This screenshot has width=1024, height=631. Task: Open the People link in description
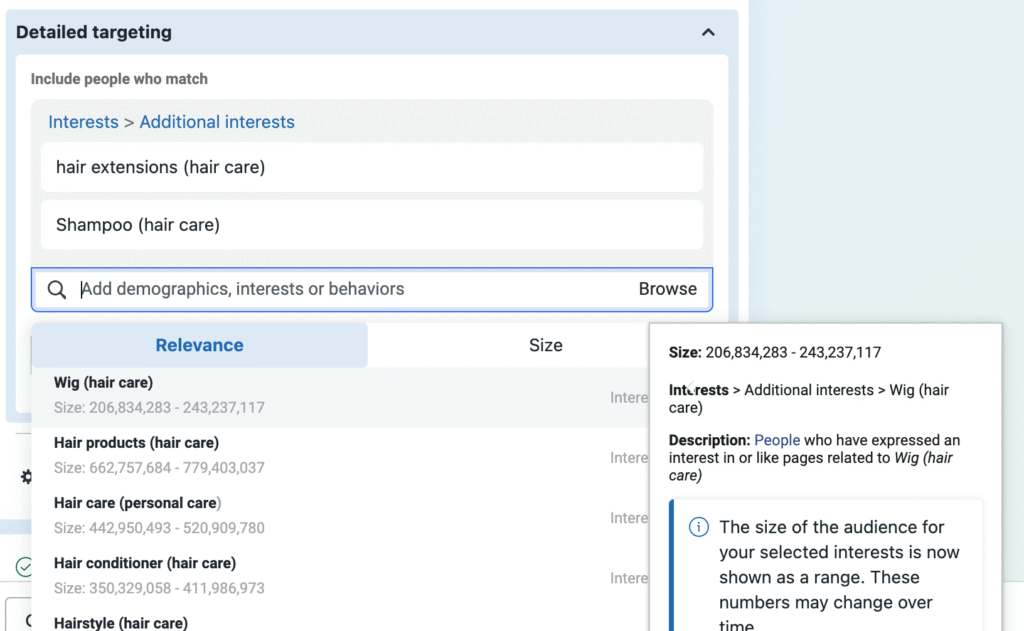(776, 440)
